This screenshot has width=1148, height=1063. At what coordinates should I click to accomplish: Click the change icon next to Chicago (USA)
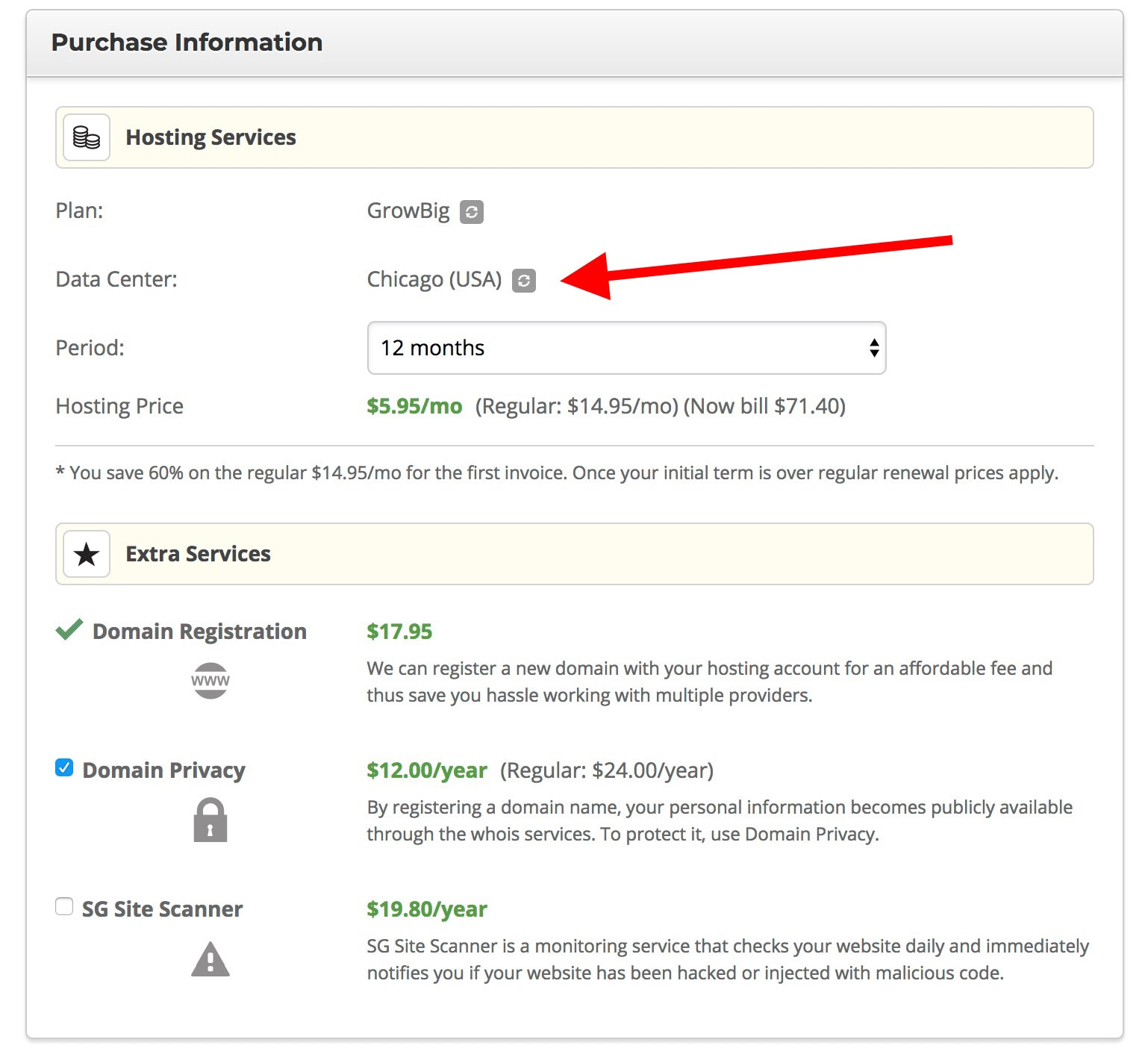pyautogui.click(x=524, y=281)
